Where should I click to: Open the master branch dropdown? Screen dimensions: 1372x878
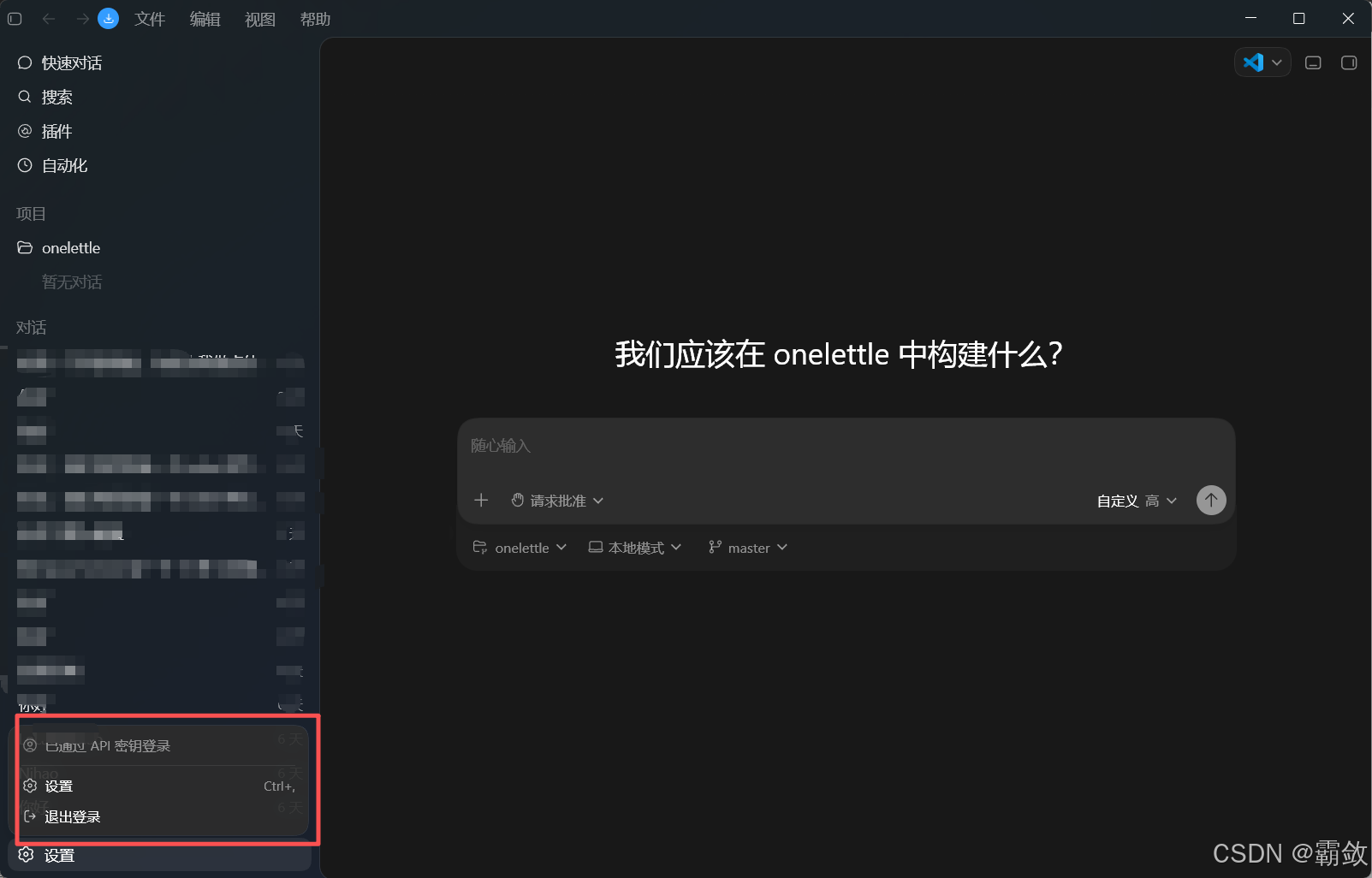click(747, 548)
